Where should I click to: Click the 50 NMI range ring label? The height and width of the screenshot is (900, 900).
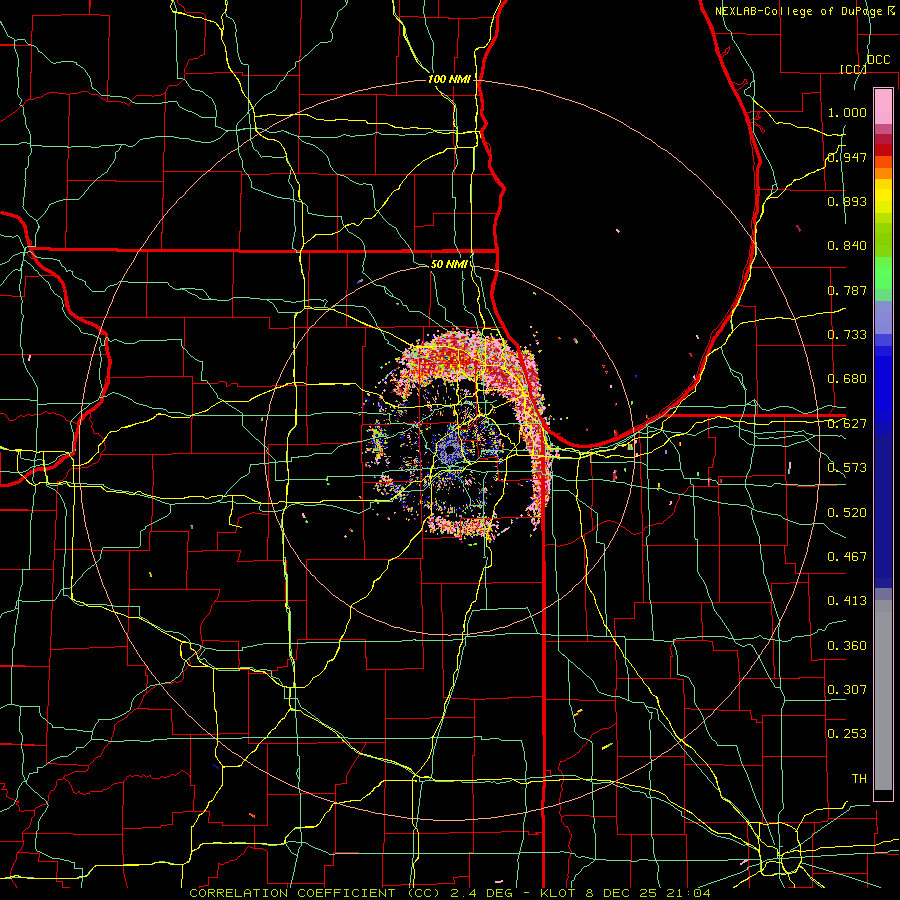[449, 264]
